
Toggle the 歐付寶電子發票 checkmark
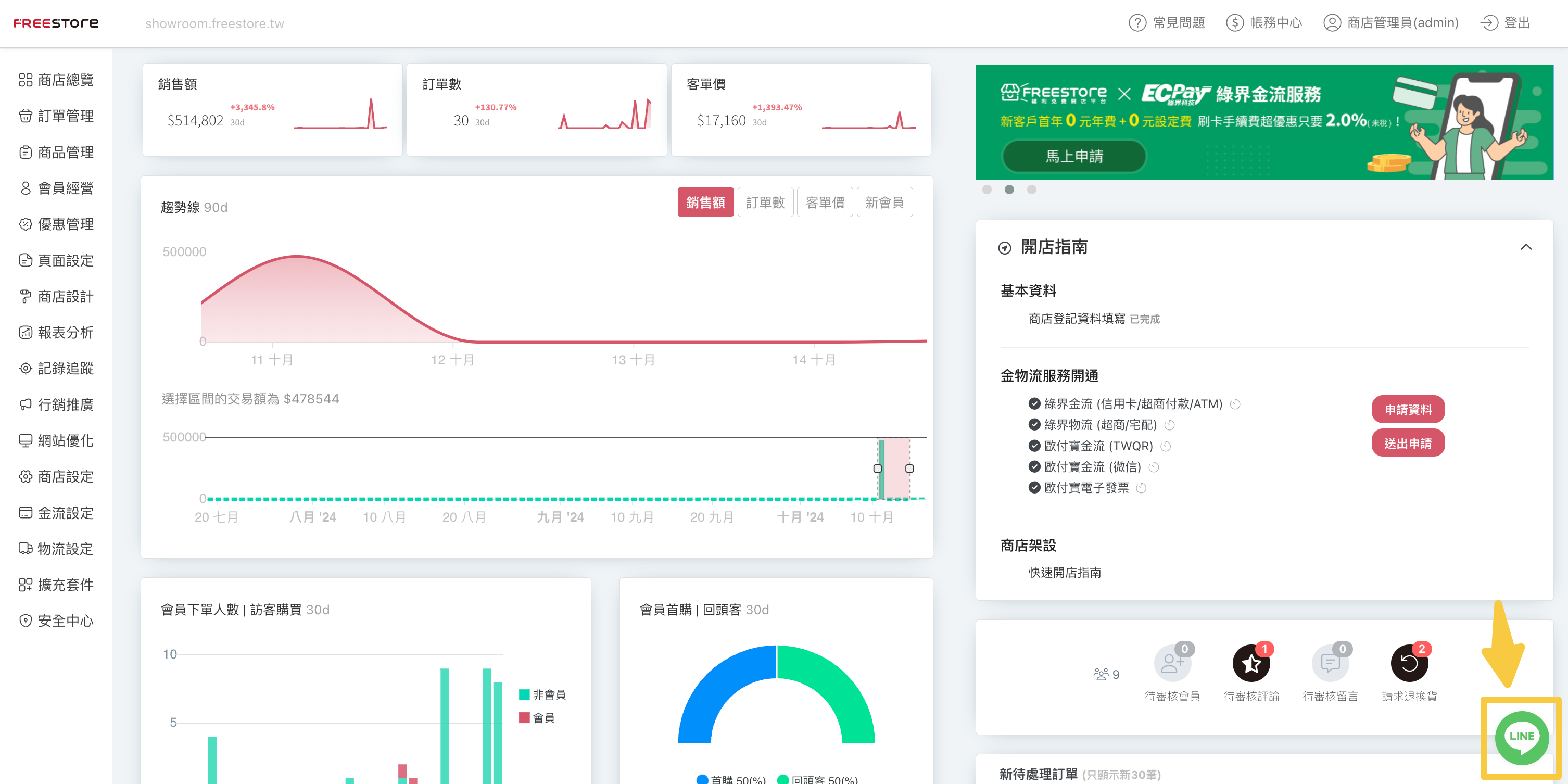pos(1034,487)
